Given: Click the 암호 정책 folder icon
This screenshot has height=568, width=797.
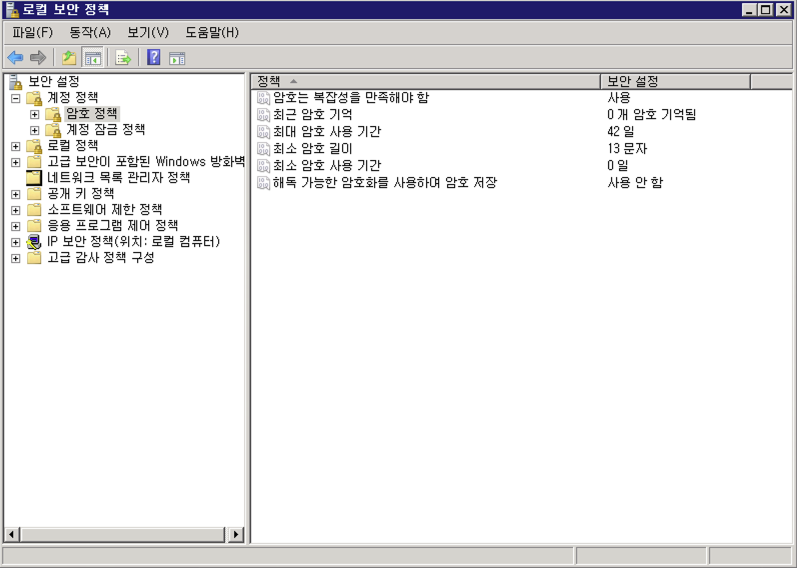Looking at the screenshot, I should 53,114.
